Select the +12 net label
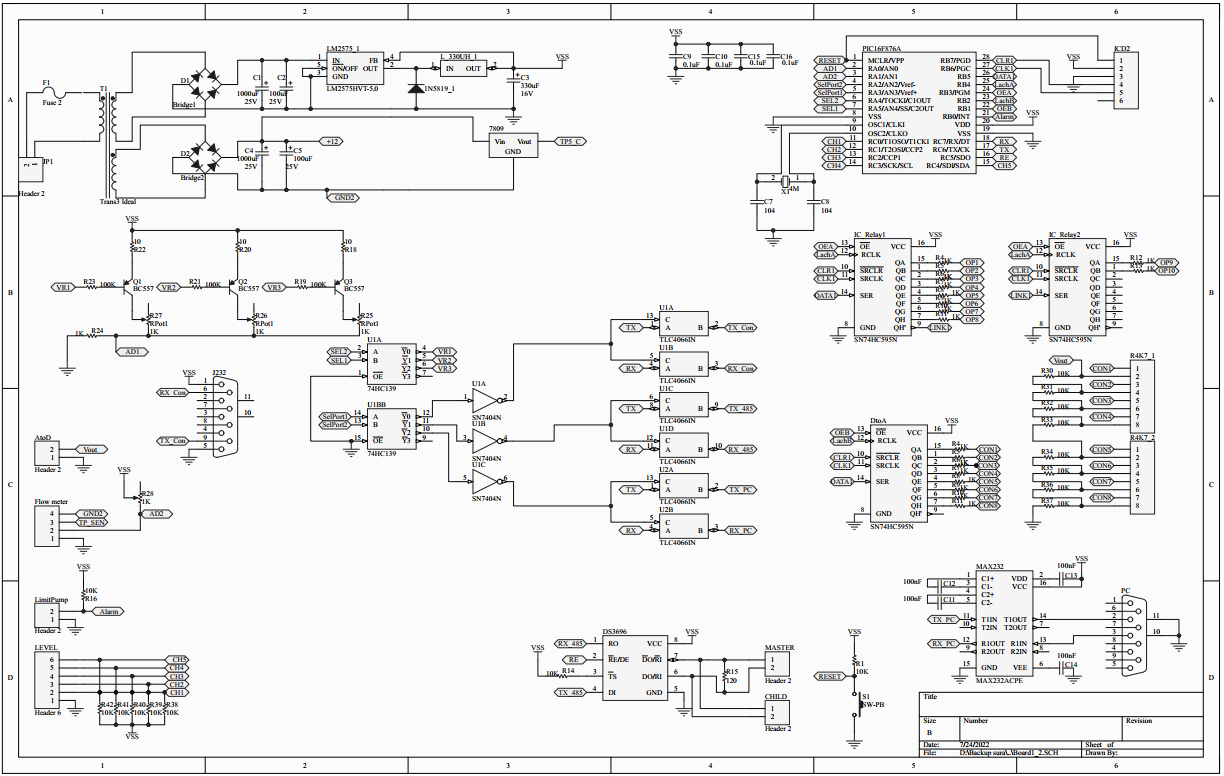This screenshot has height=776, width=1224. point(332,141)
